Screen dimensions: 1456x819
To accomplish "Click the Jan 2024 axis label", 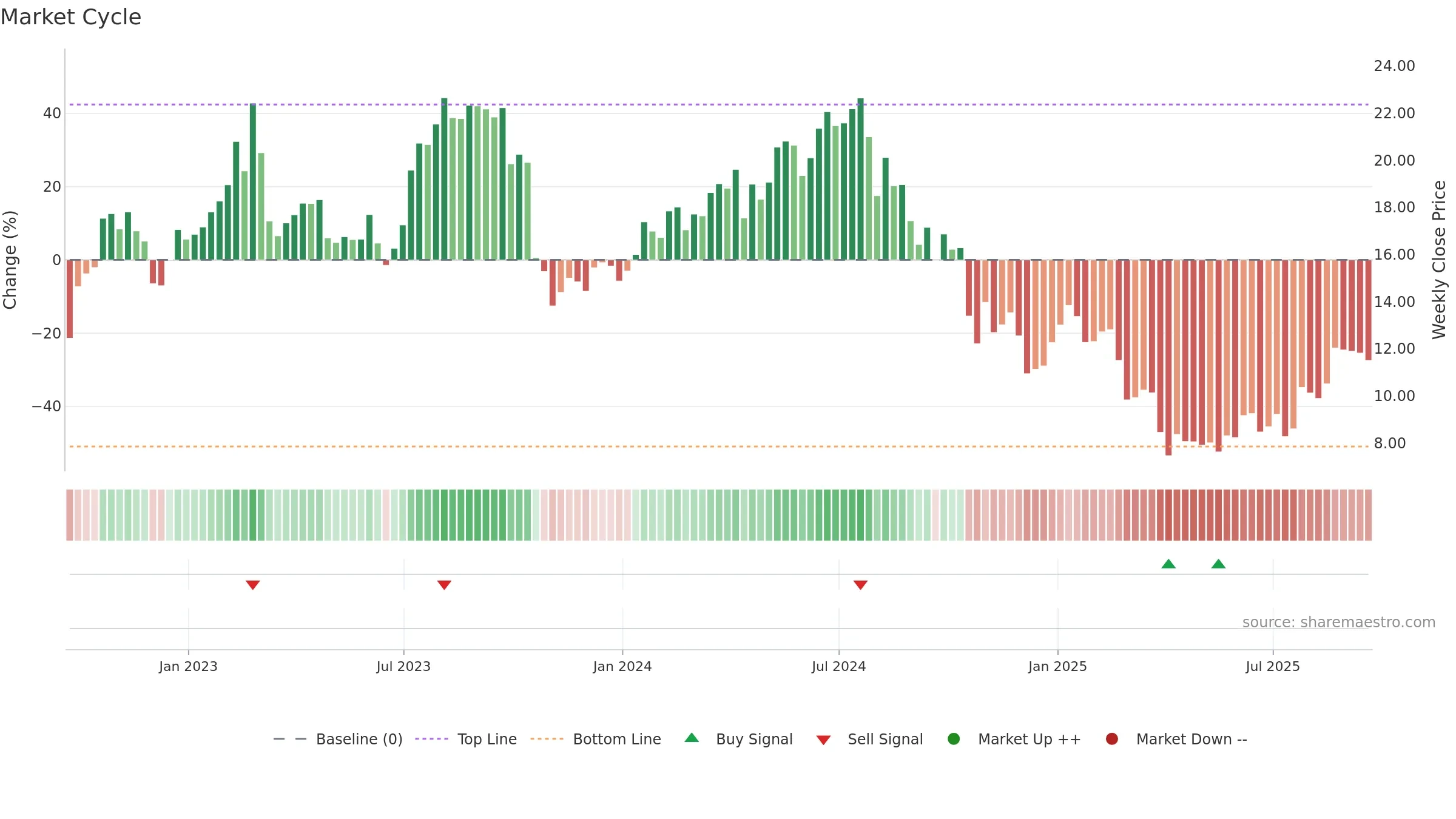I will click(622, 666).
